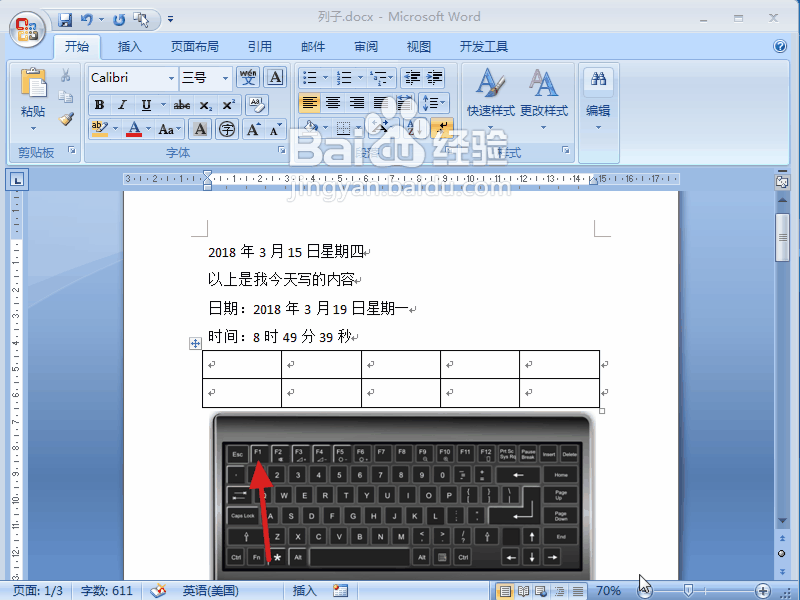
Task: Apply text highlight color
Action: 99,129
